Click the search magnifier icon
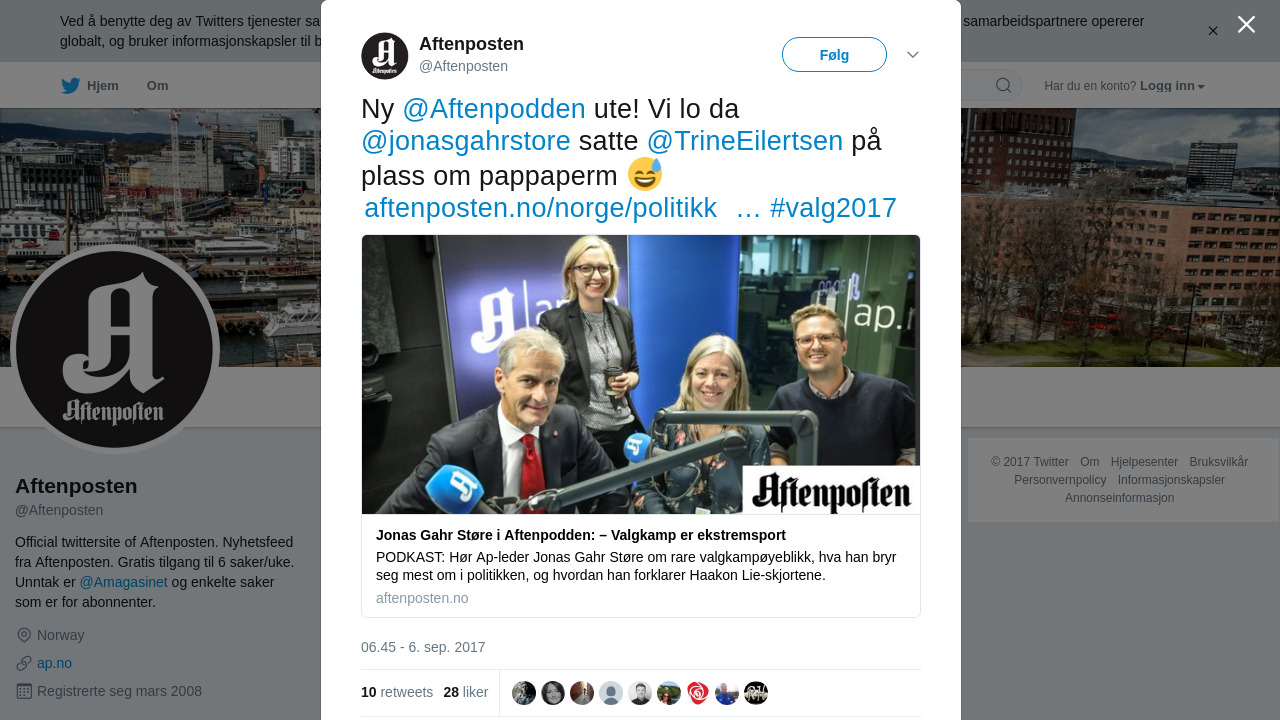This screenshot has height=720, width=1280. click(x=1003, y=85)
